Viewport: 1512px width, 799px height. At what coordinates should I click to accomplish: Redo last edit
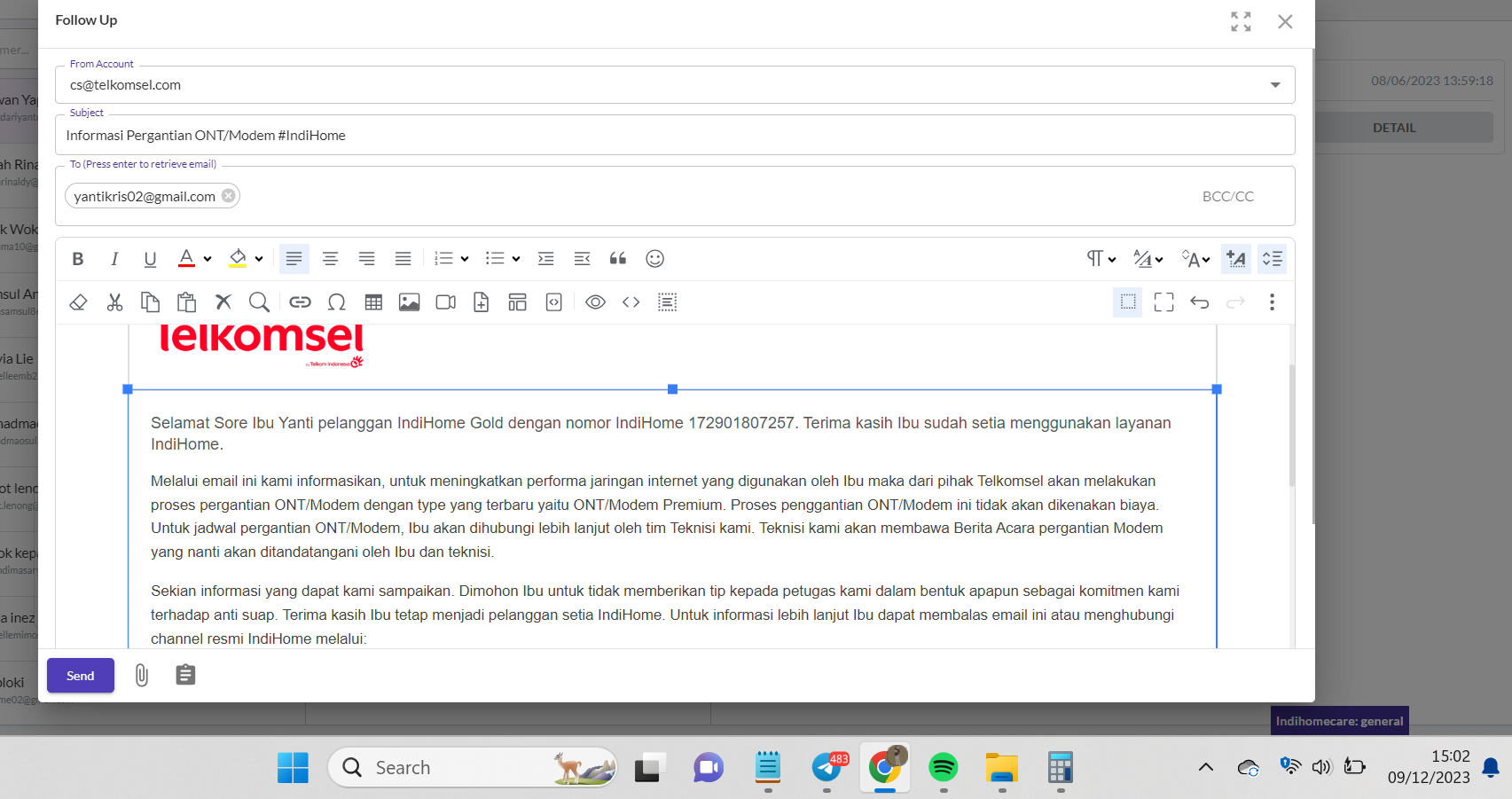point(1235,302)
